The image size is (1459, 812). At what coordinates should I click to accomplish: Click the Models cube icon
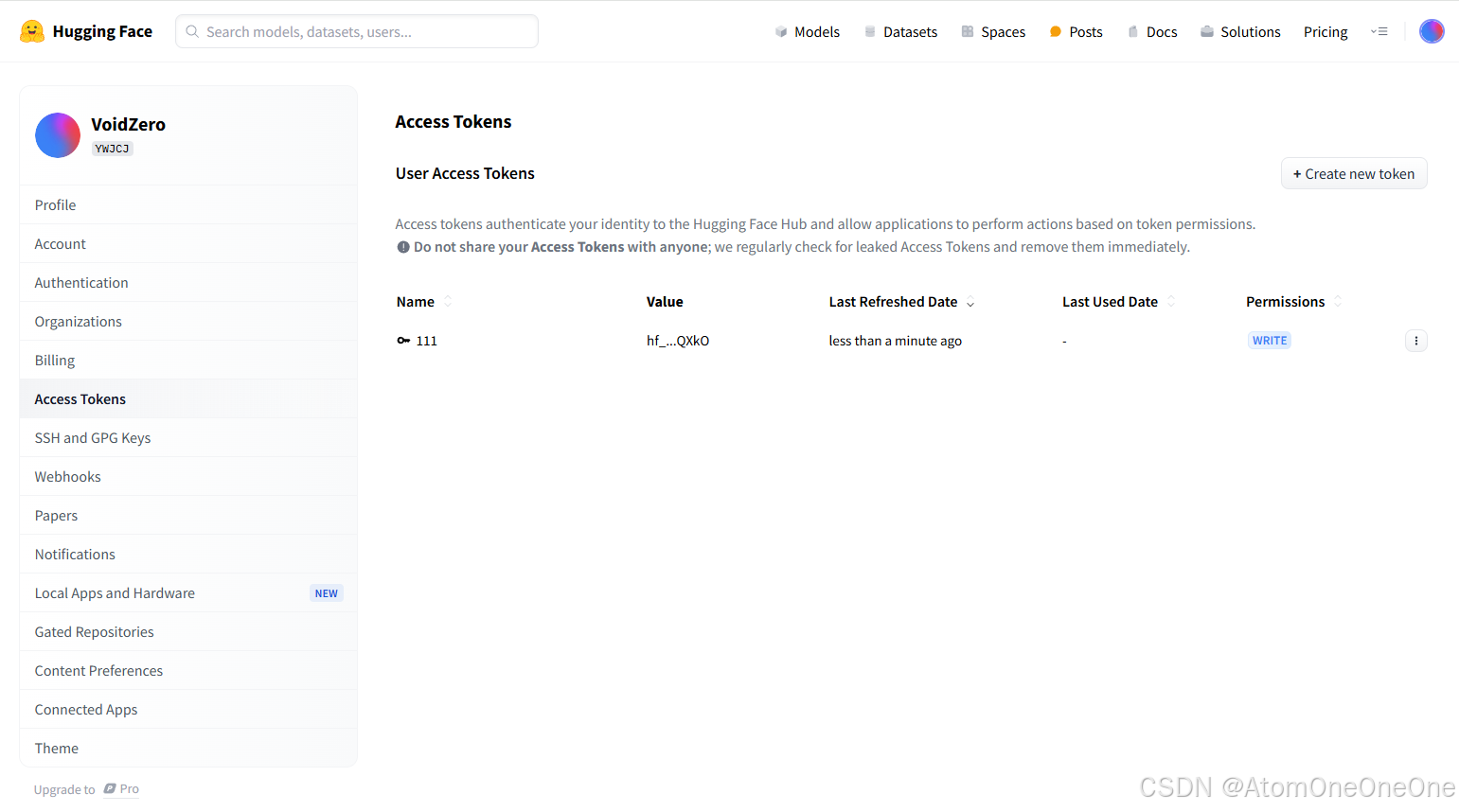[x=781, y=31]
